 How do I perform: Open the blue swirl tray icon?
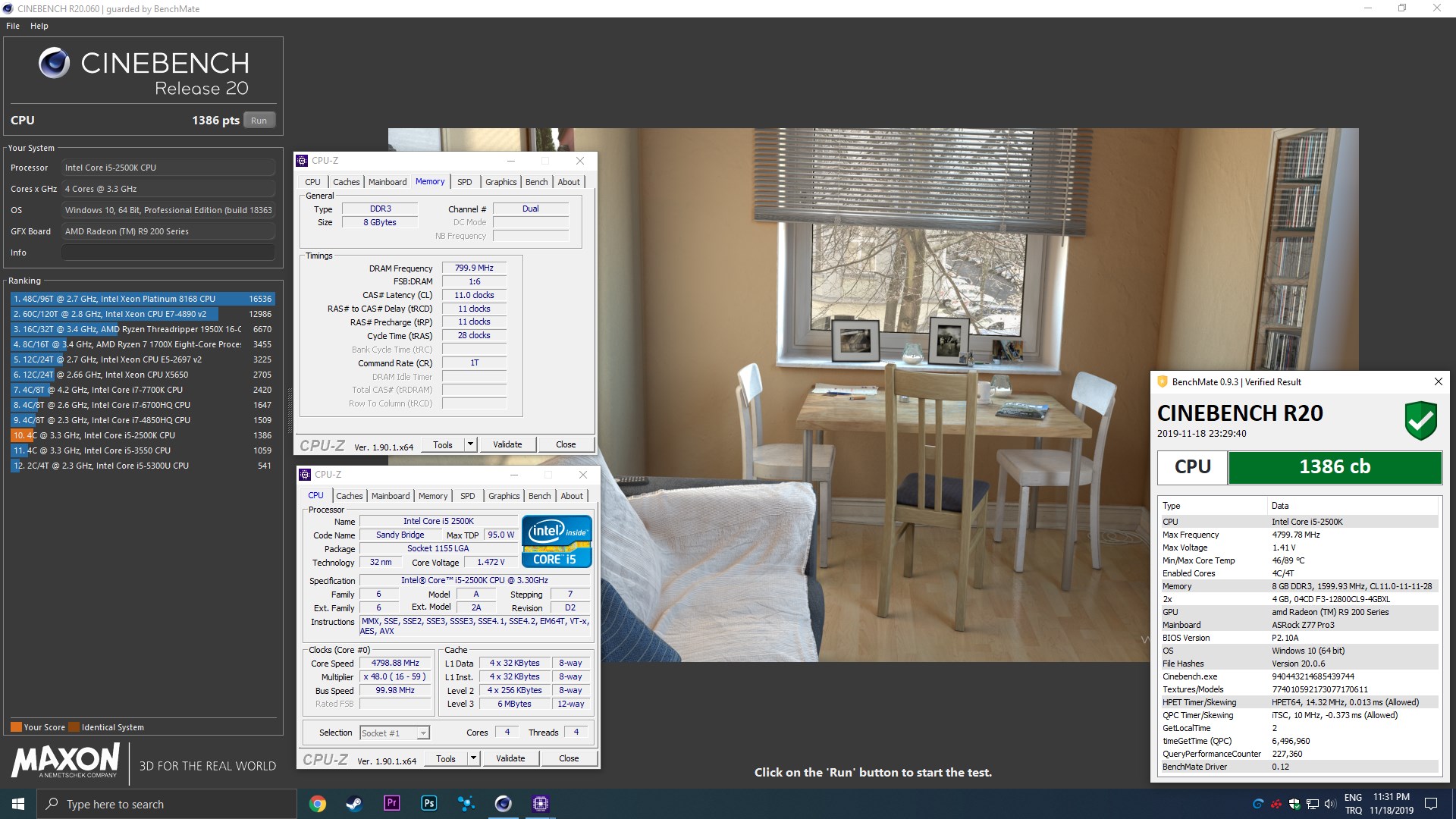tap(1258, 804)
